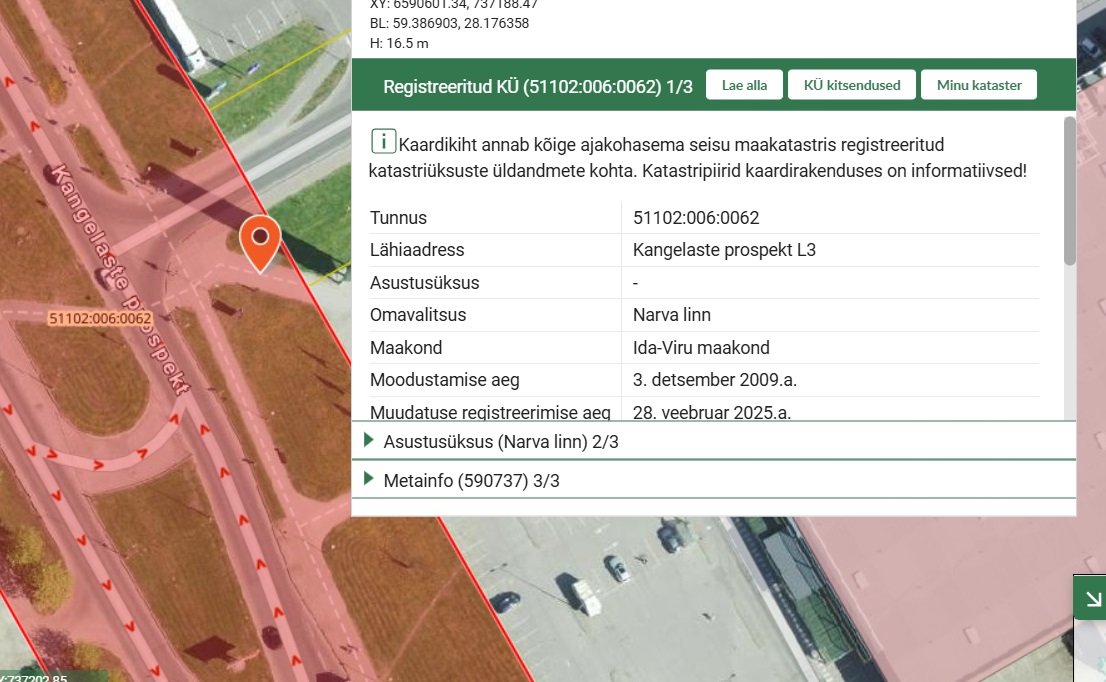Collapse the Registreeritud KÜ 1/3 header
Viewport: 1106px width, 682px height.
click(x=537, y=86)
